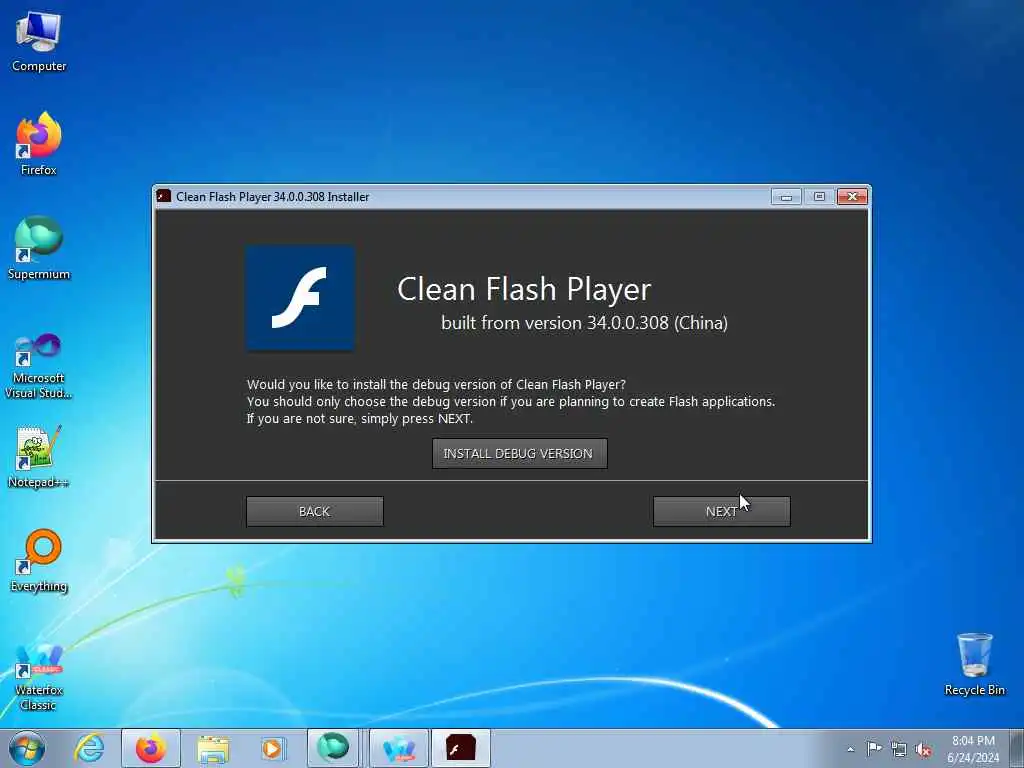Select the Everything search desktop shortcut

(x=39, y=560)
